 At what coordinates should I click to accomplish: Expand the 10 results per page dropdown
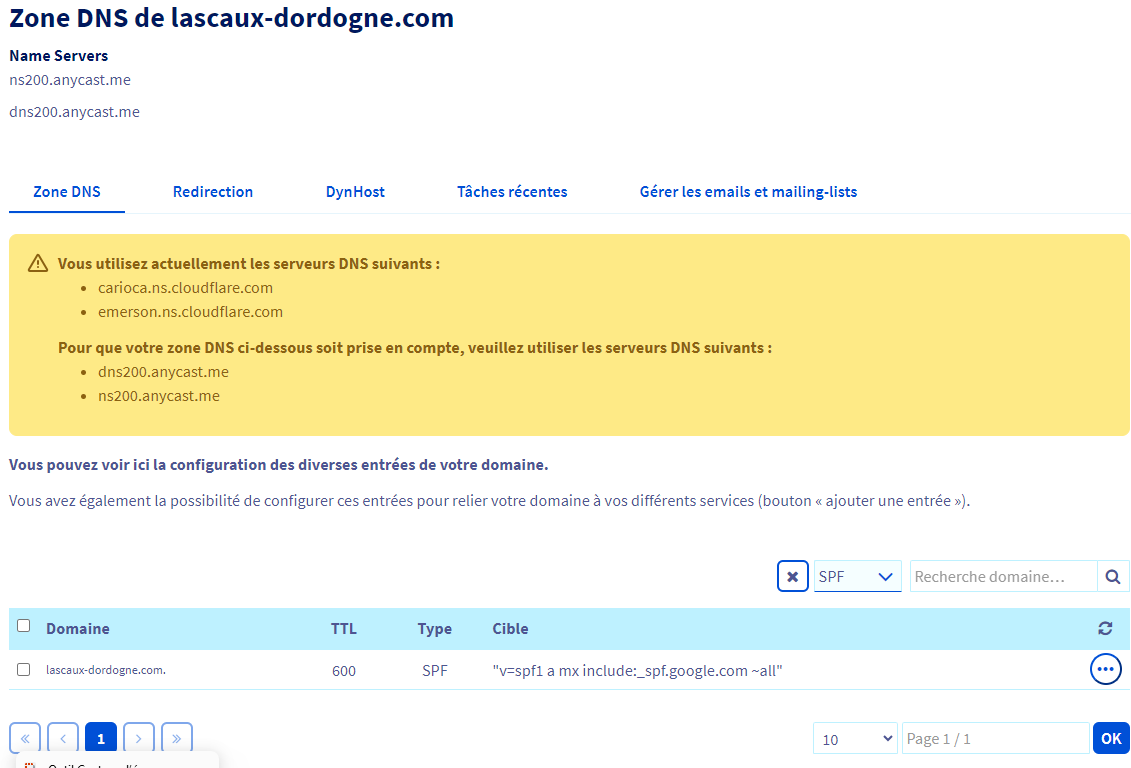855,739
